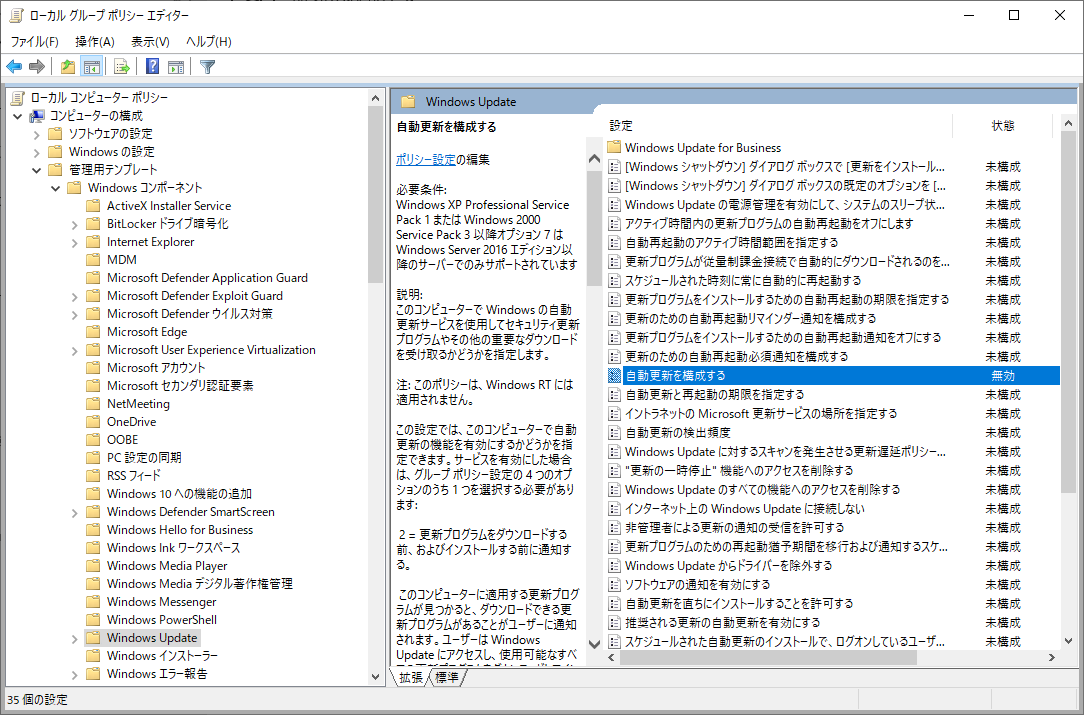Click the description pane scroll down arrow
The width and height of the screenshot is (1084, 715).
tap(594, 643)
